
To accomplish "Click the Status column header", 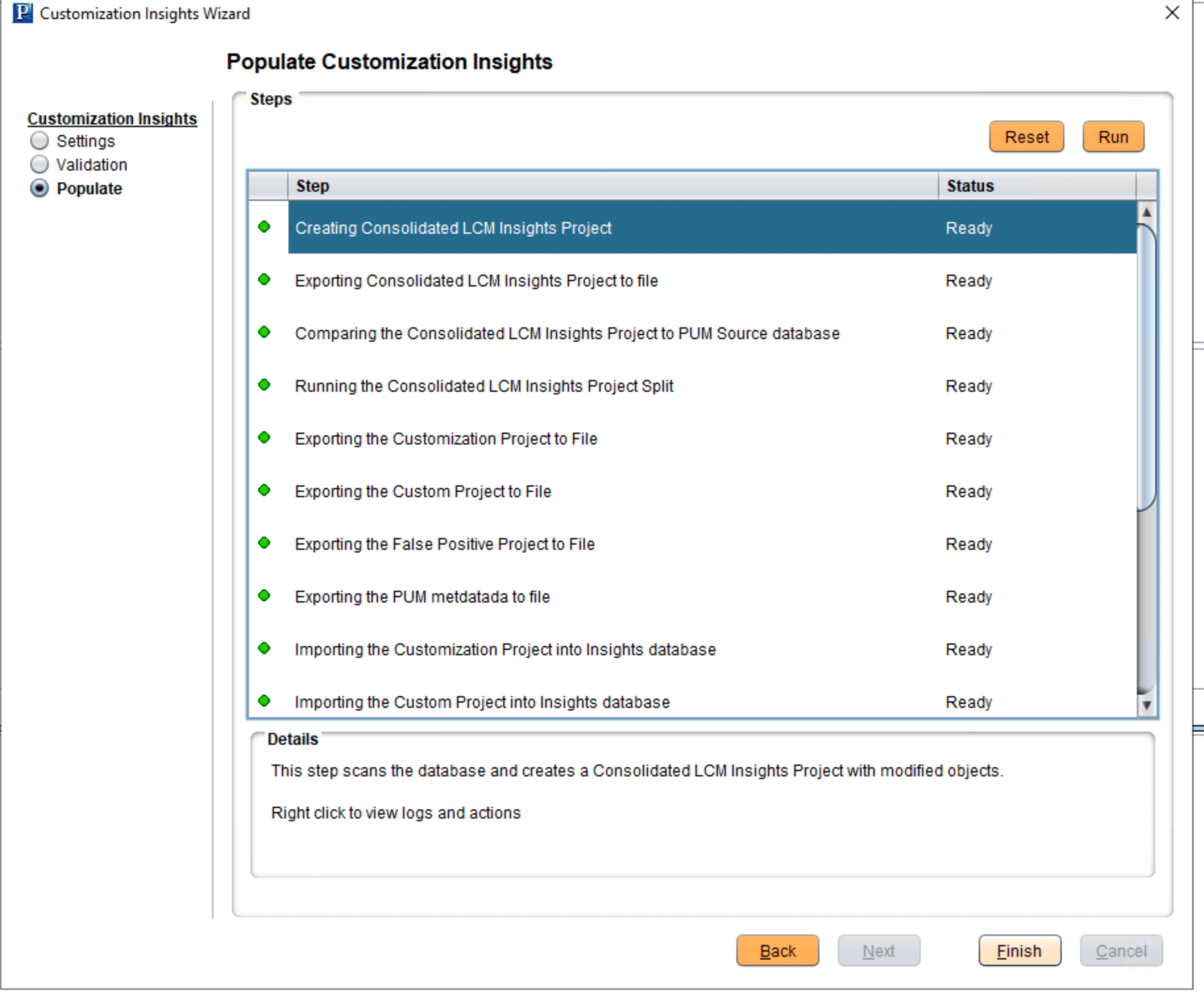I will (970, 186).
